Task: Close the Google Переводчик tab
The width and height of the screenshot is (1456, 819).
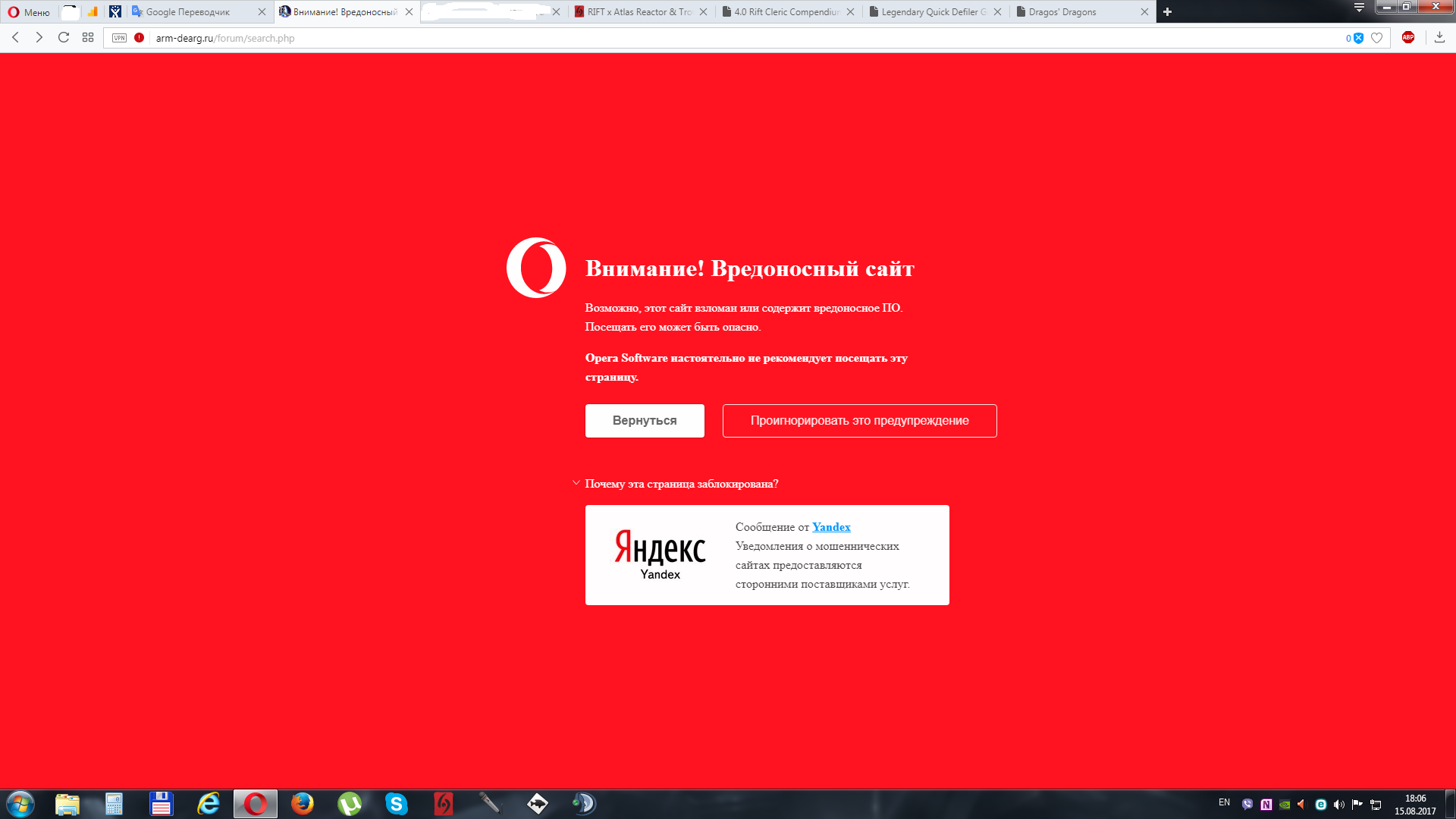Action: point(262,12)
